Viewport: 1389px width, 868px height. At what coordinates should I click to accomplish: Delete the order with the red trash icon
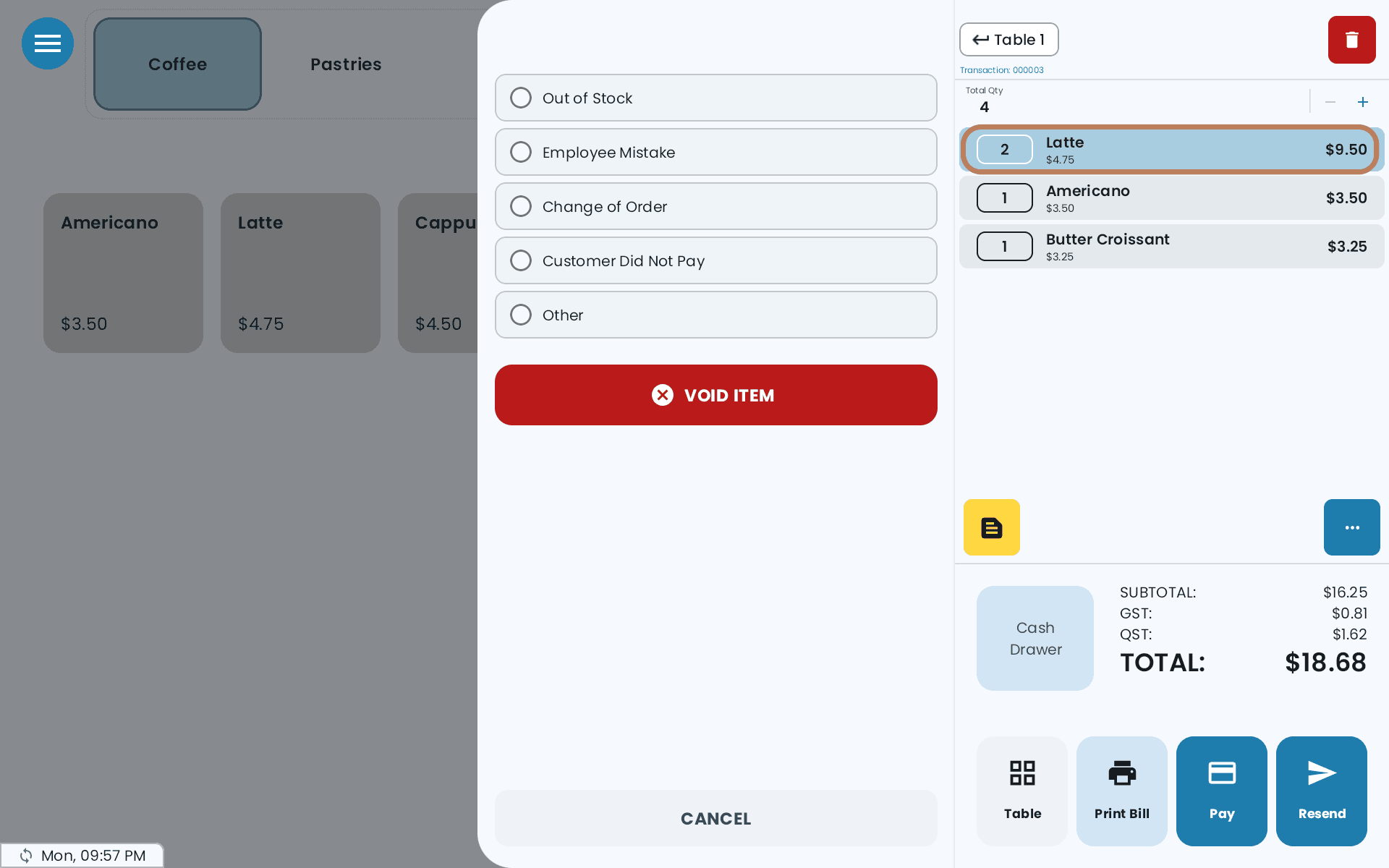click(1351, 40)
